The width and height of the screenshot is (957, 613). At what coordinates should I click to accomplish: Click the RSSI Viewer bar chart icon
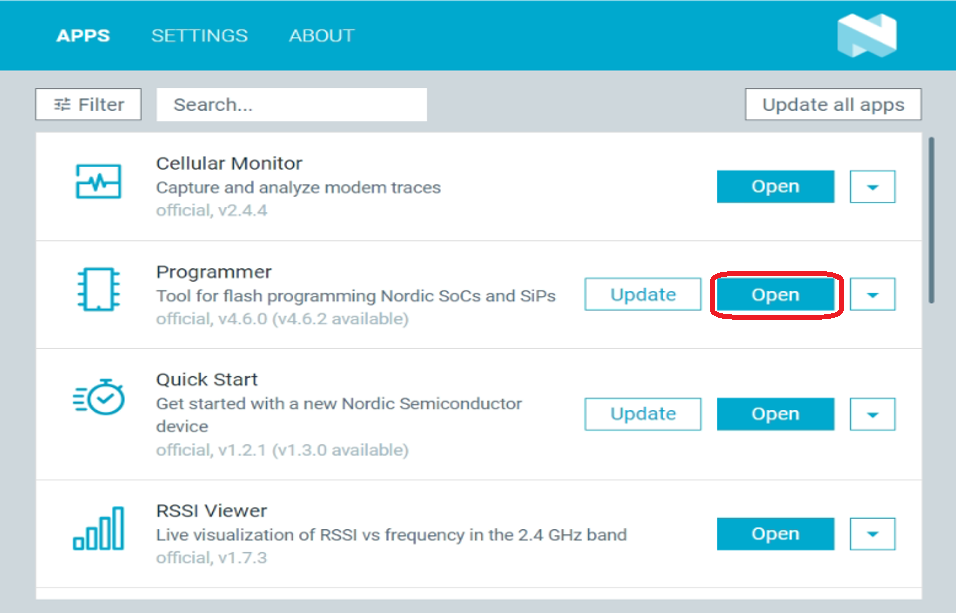(98, 529)
